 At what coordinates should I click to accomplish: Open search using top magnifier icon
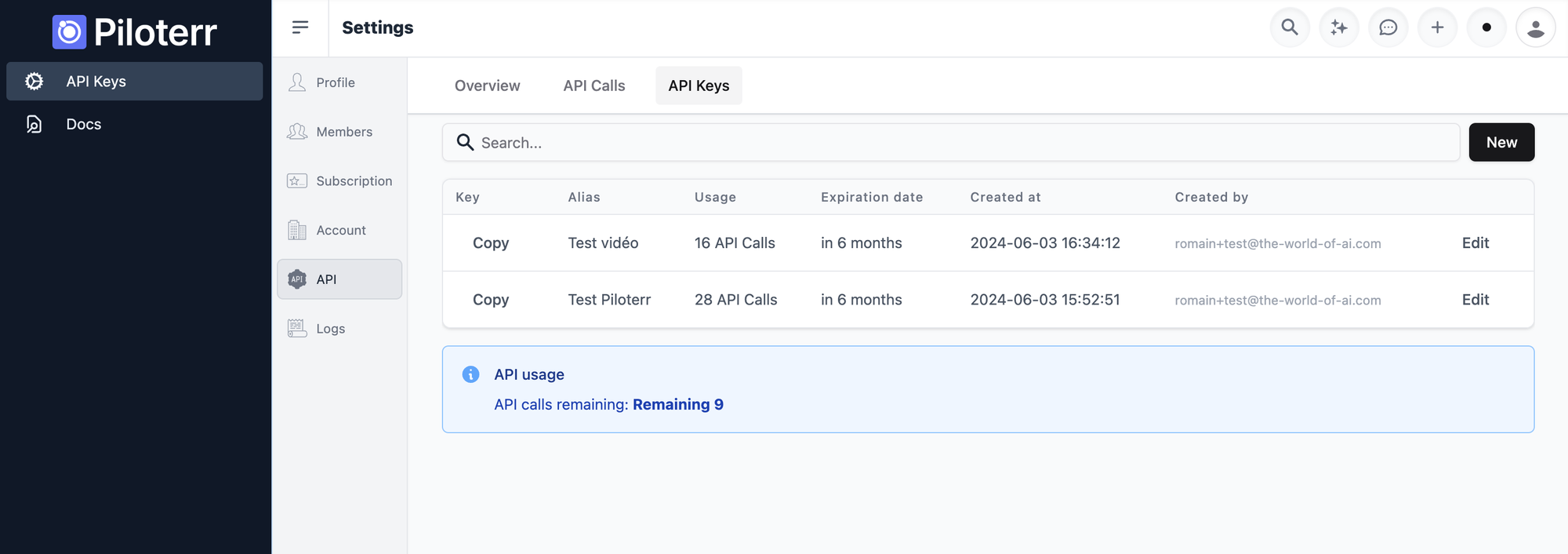(x=1290, y=27)
